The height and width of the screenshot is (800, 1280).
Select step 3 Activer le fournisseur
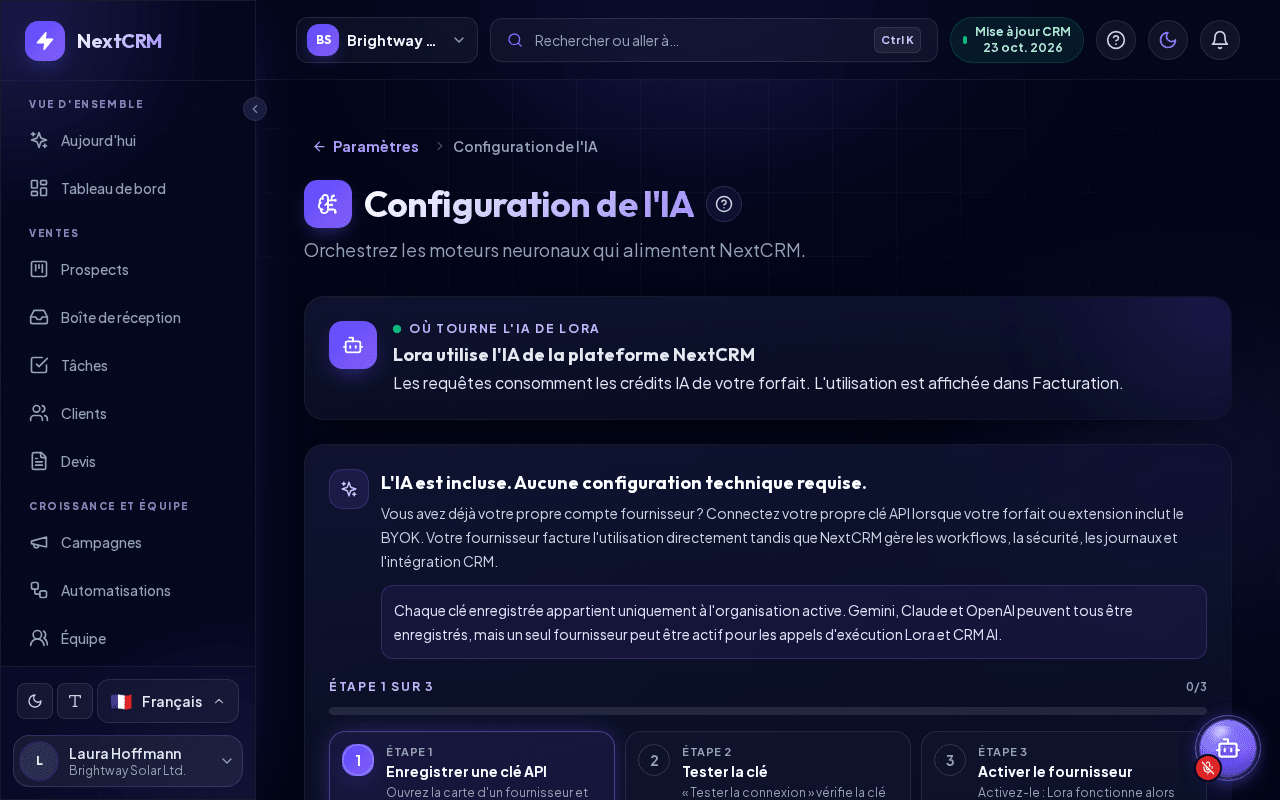click(x=1064, y=766)
